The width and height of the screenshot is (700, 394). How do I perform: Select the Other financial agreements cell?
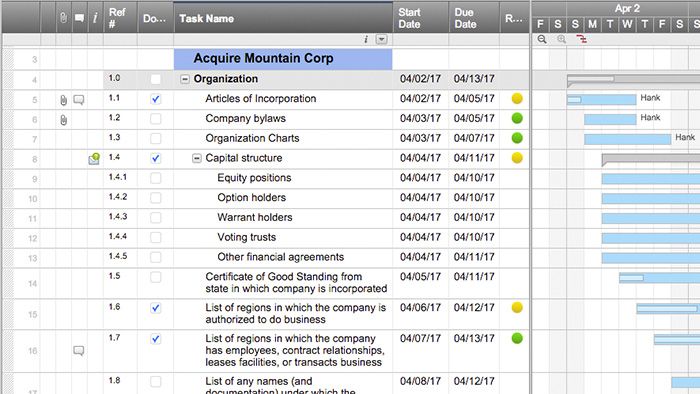[283, 257]
